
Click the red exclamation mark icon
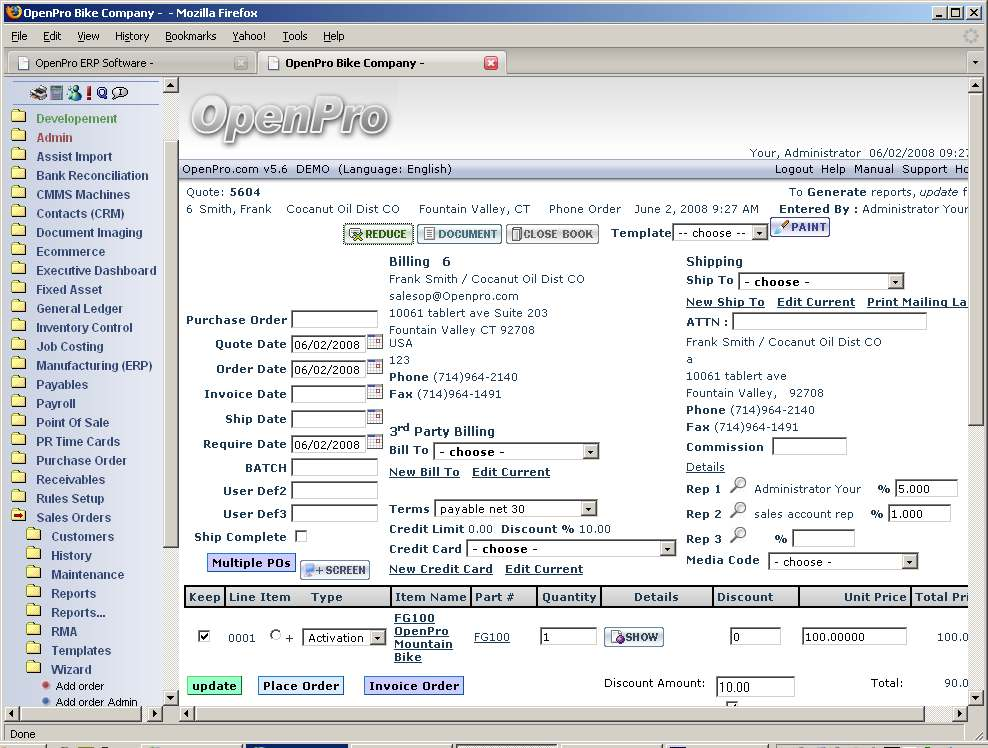(x=88, y=93)
